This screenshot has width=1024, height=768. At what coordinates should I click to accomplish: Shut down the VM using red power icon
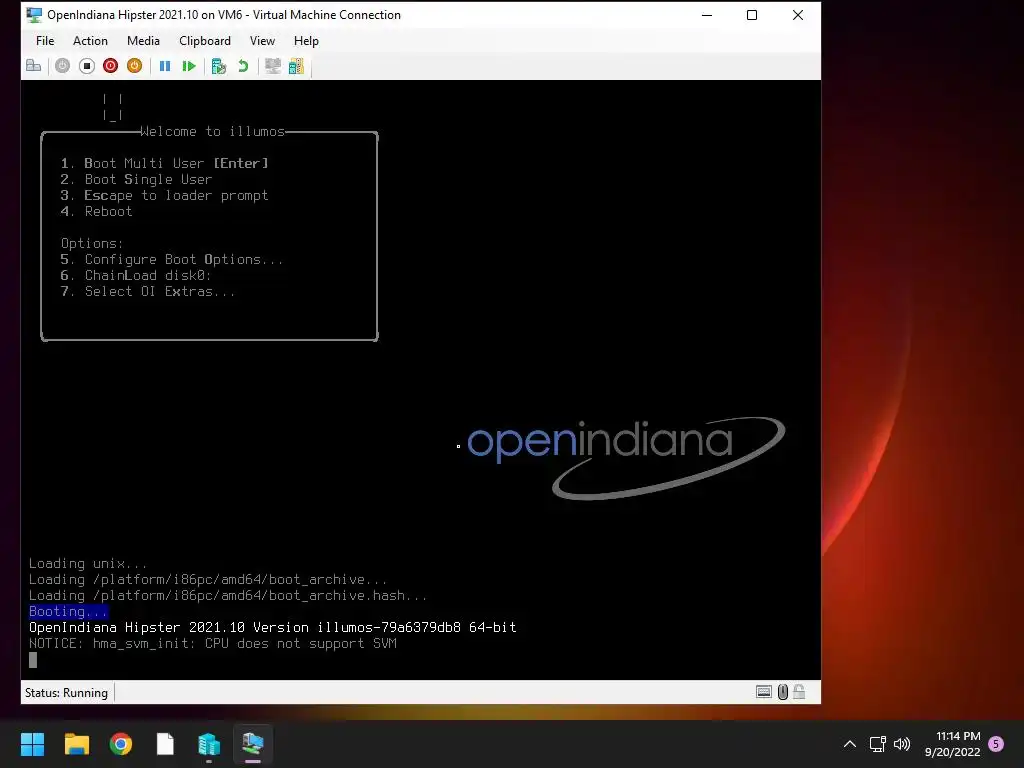(x=110, y=66)
